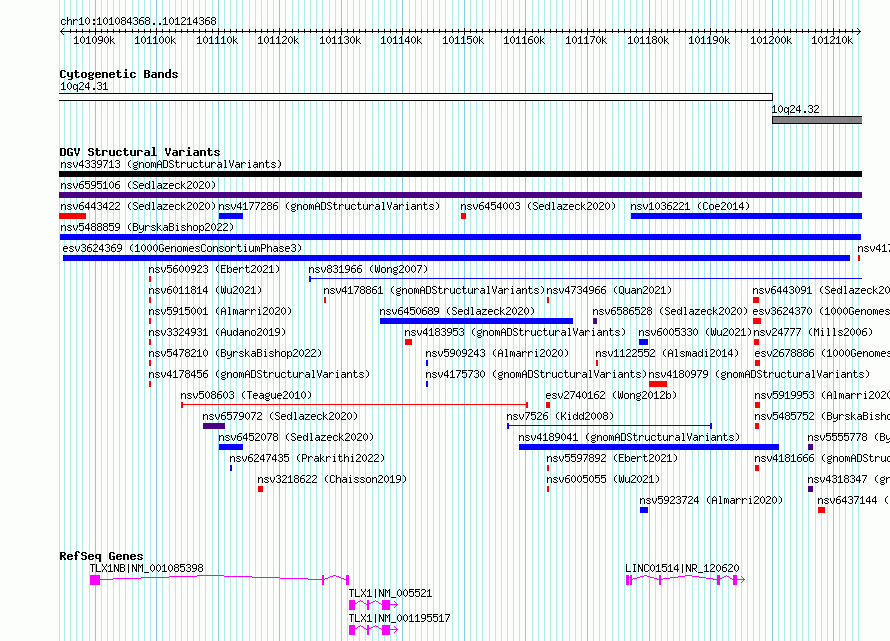This screenshot has width=890, height=641.
Task: Click red marker of nsv3218622 Chaisson2019
Action: [x=261, y=489]
